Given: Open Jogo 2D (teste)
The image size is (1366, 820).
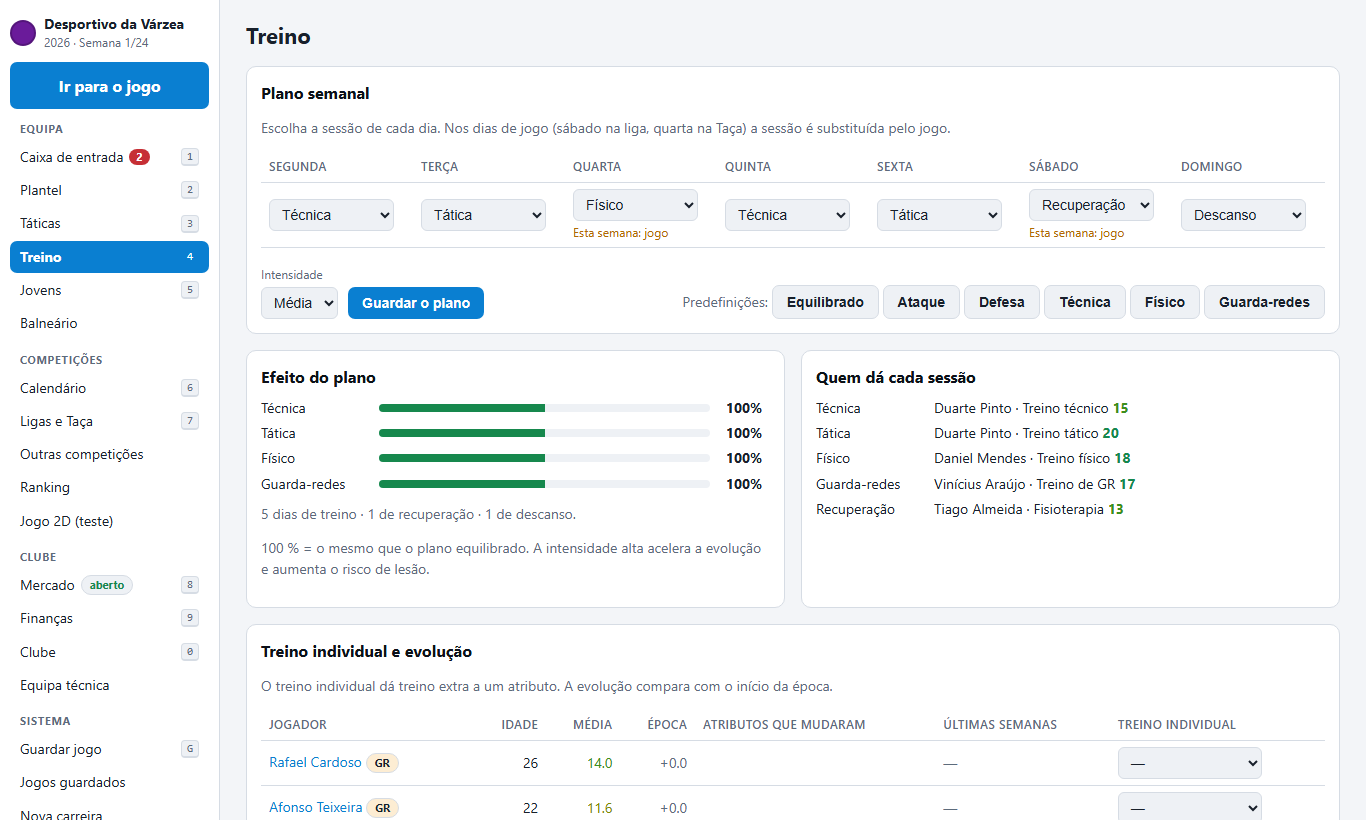Looking at the screenshot, I should 109,521.
